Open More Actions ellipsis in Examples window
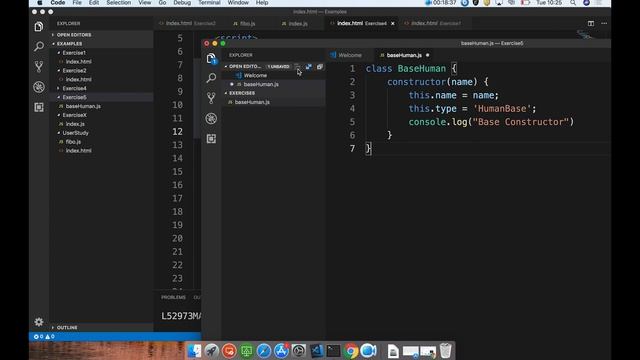This screenshot has height=360, width=640. (x=604, y=24)
